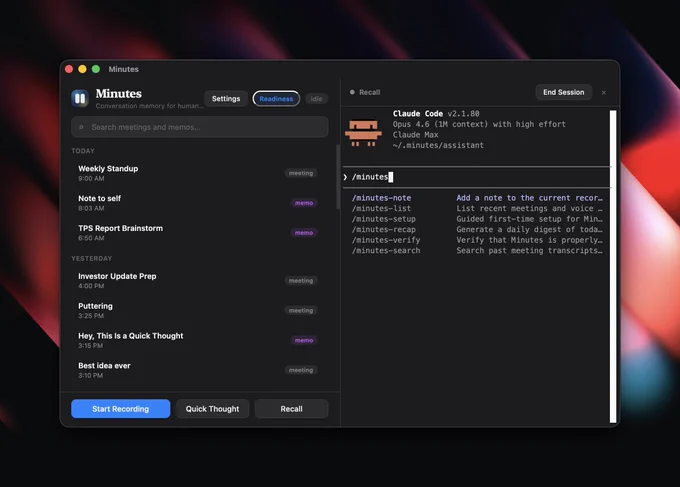
Task: Select the /minutes-search command suggestion
Action: click(477, 251)
